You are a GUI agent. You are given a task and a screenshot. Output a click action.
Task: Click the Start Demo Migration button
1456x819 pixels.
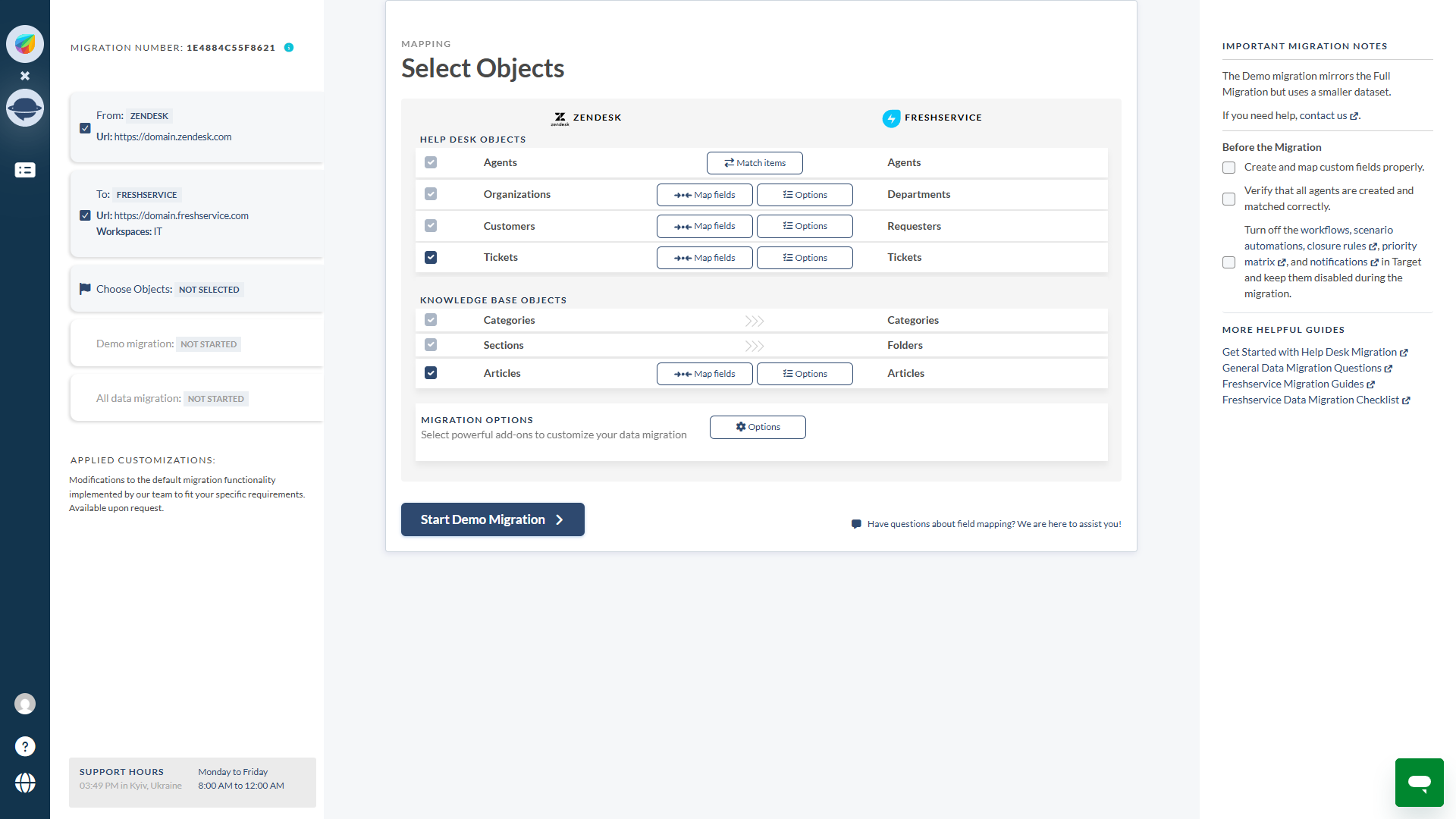[492, 519]
